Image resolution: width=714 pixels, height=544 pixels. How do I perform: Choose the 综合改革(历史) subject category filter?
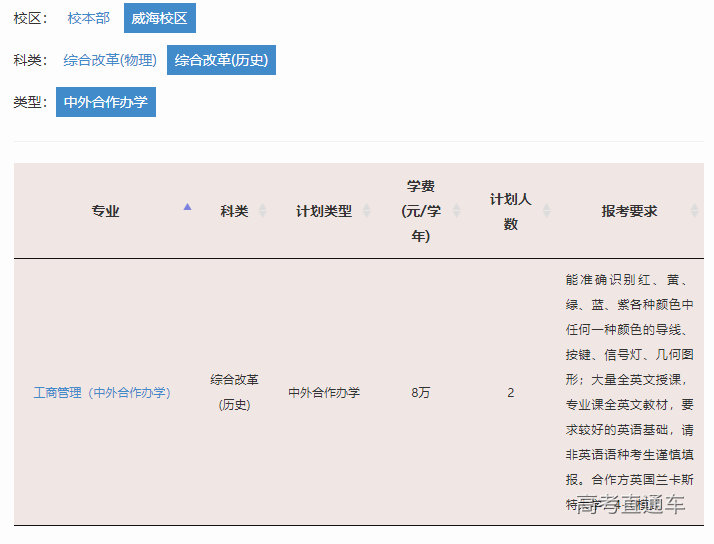(220, 60)
